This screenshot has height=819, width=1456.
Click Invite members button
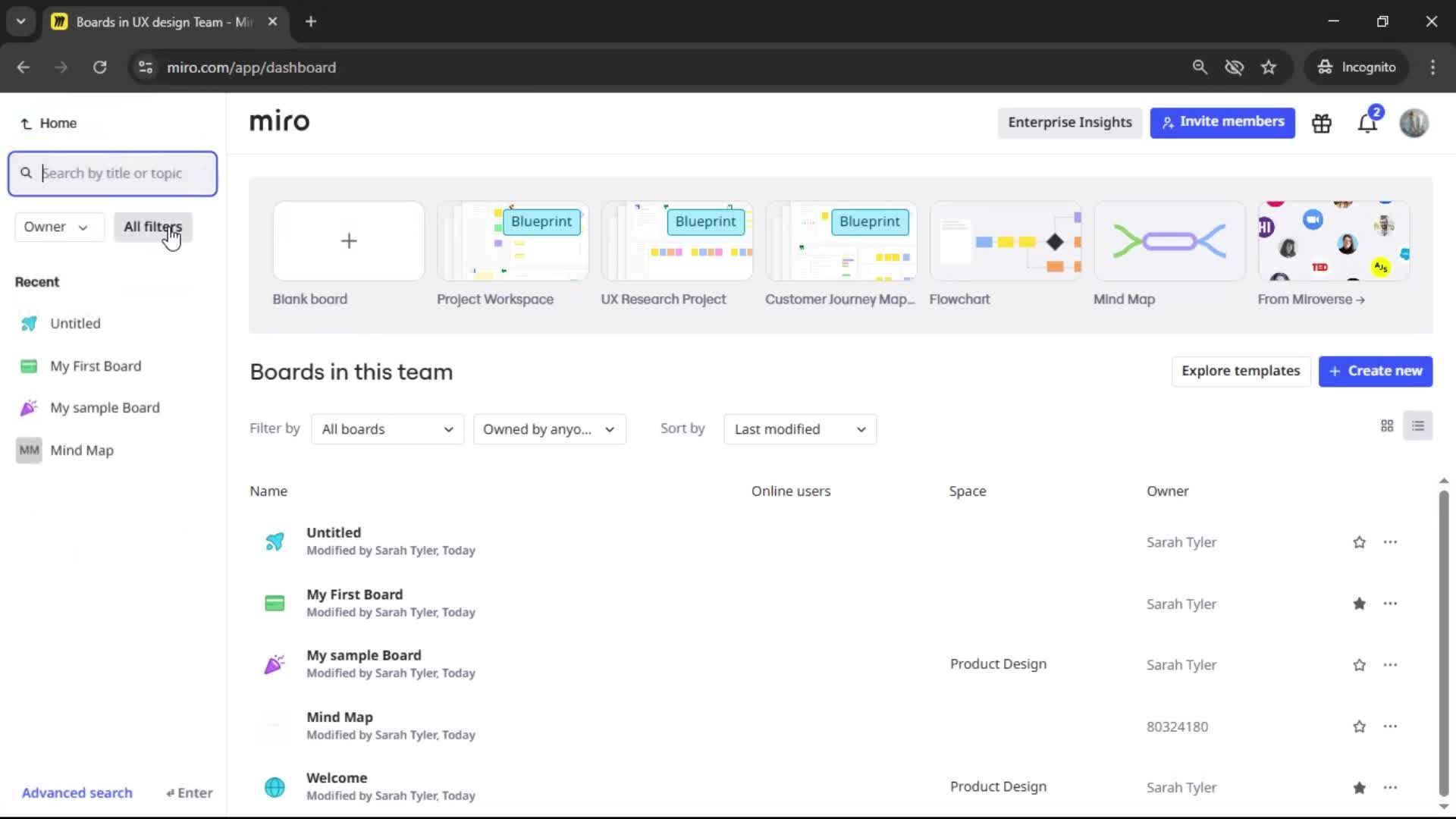1222,122
